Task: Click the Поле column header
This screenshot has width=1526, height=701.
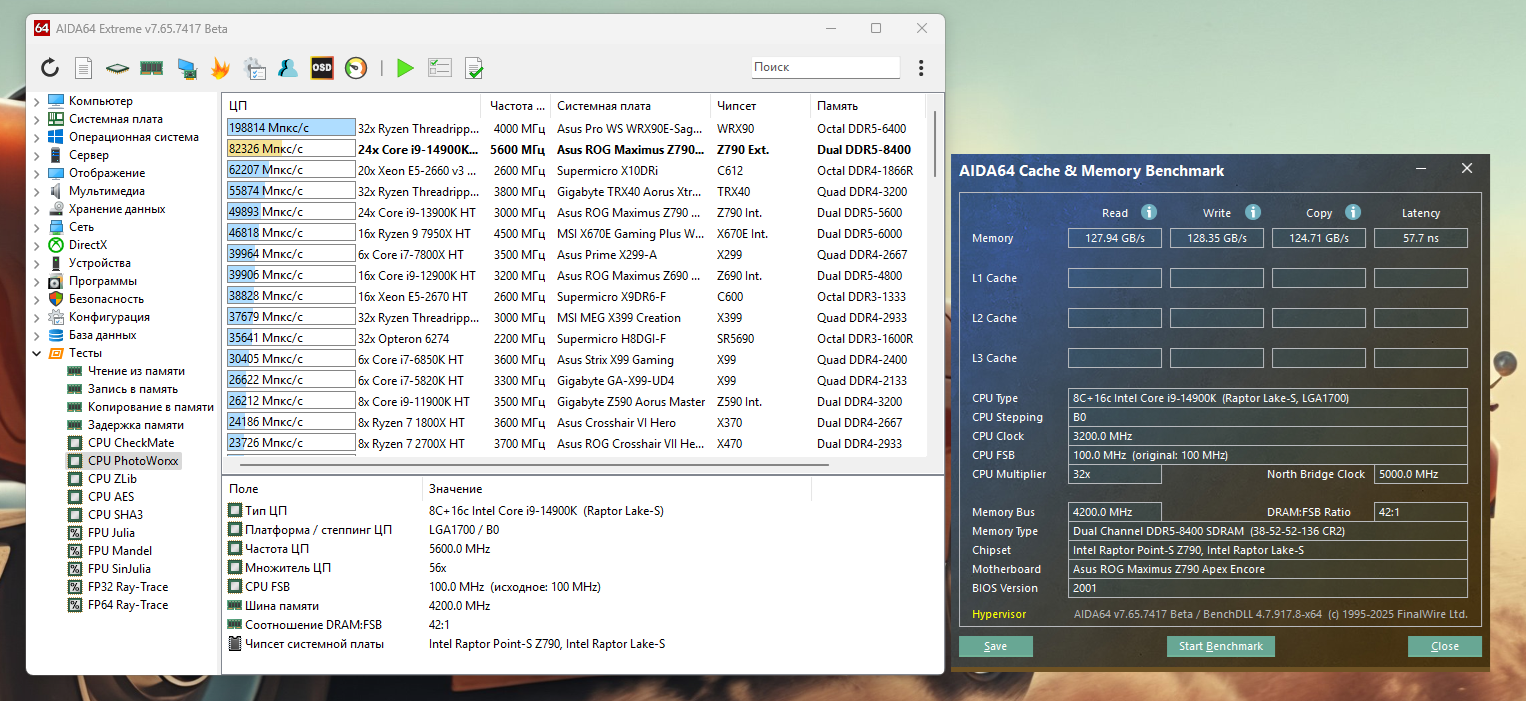Action: pos(322,489)
